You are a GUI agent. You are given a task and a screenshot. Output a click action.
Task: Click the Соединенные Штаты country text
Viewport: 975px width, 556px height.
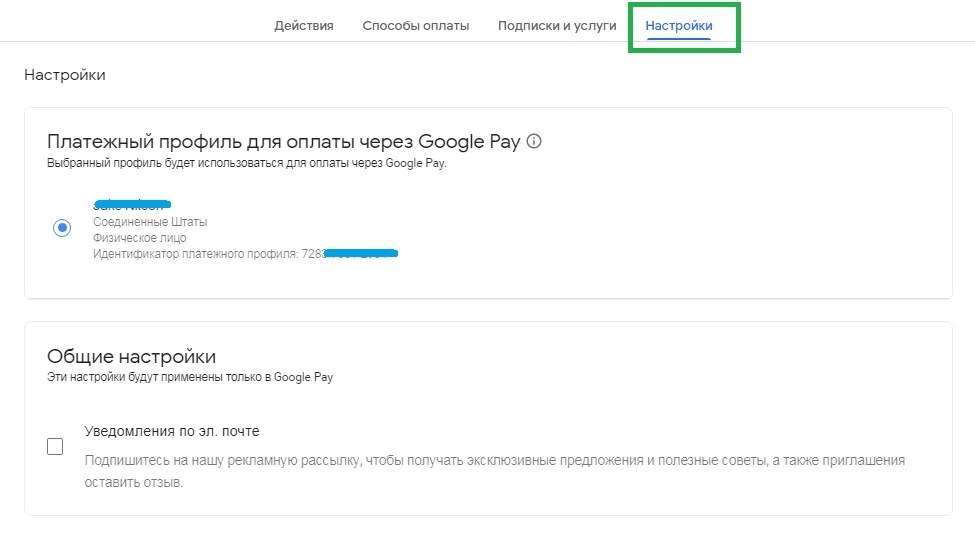[150, 221]
